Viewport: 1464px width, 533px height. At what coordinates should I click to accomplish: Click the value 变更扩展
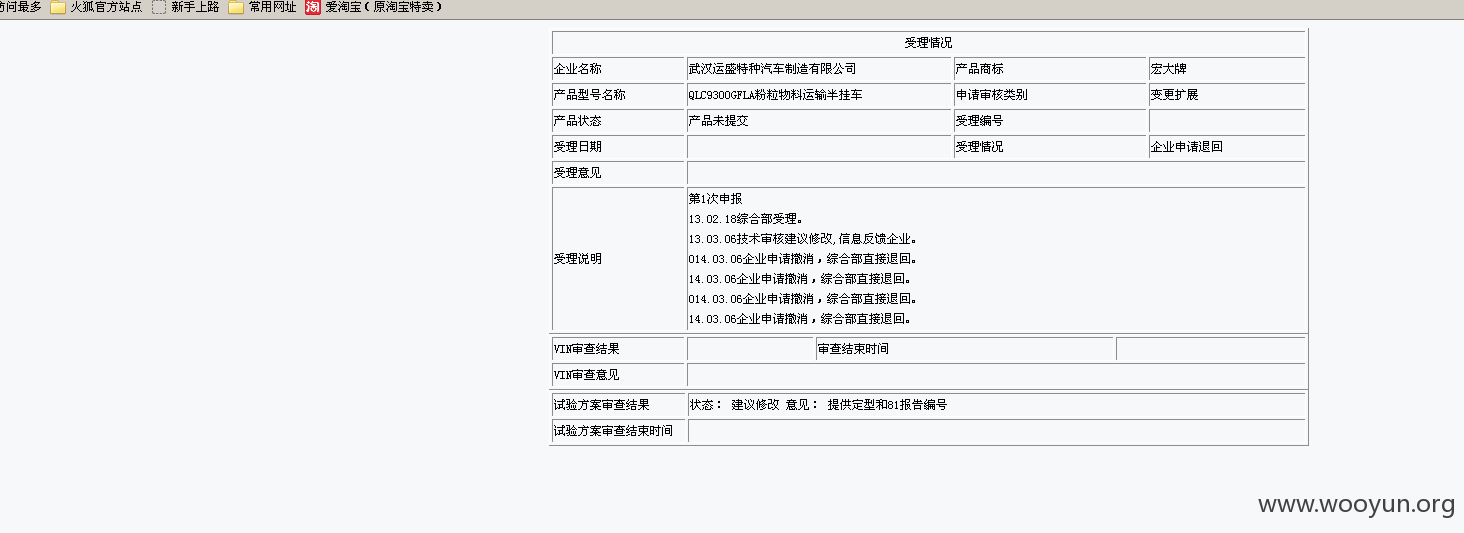coord(1174,95)
